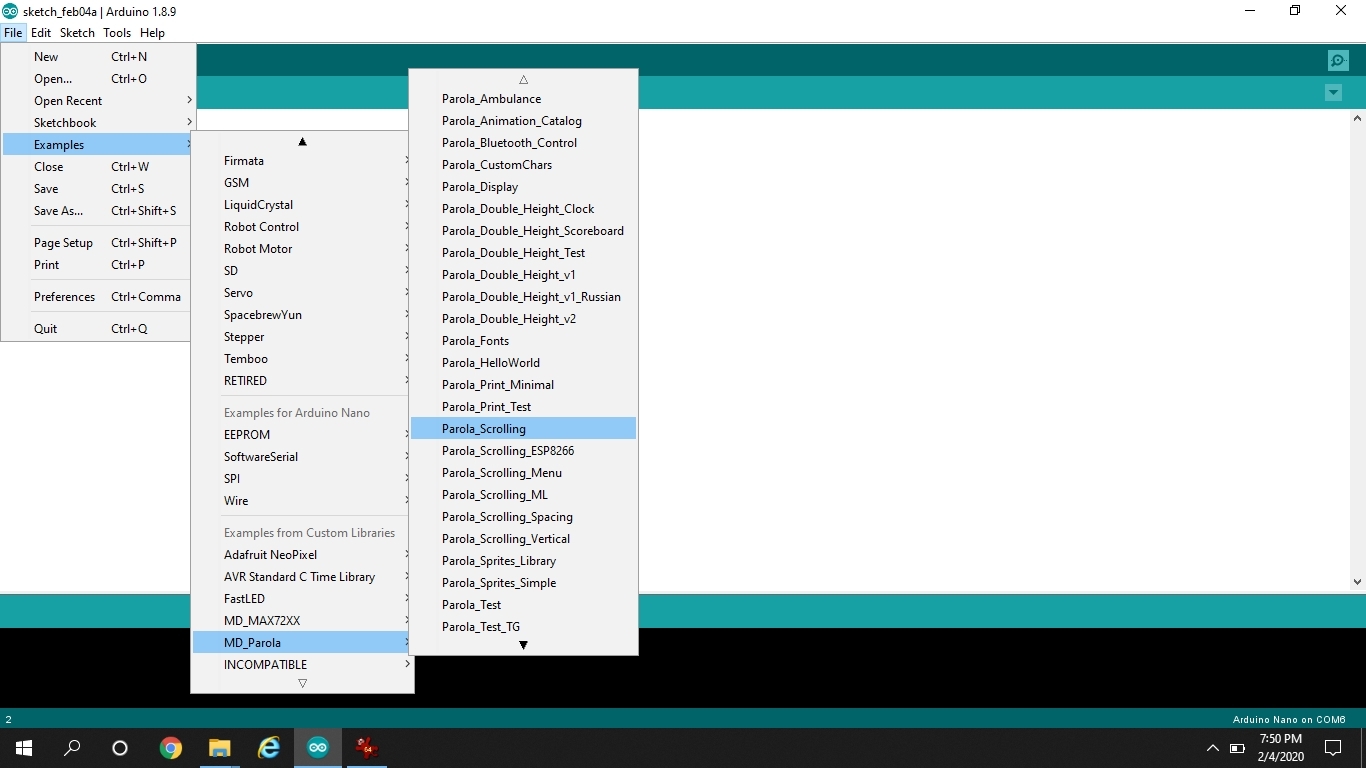Launch Google Chrome from taskbar
This screenshot has height=768, width=1366.
click(171, 747)
